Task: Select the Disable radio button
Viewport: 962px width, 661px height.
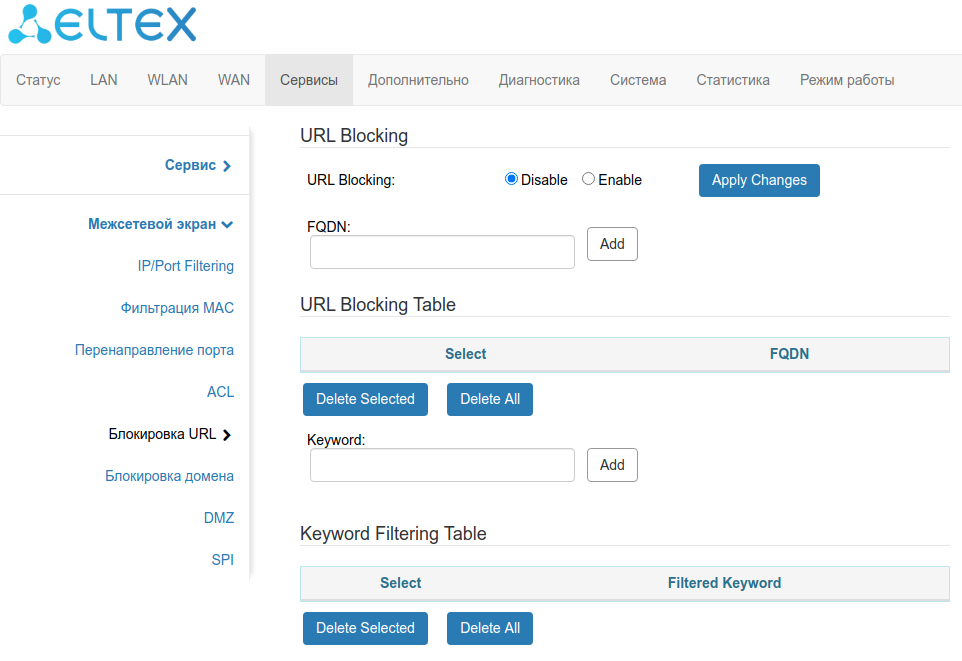Action: 511,179
